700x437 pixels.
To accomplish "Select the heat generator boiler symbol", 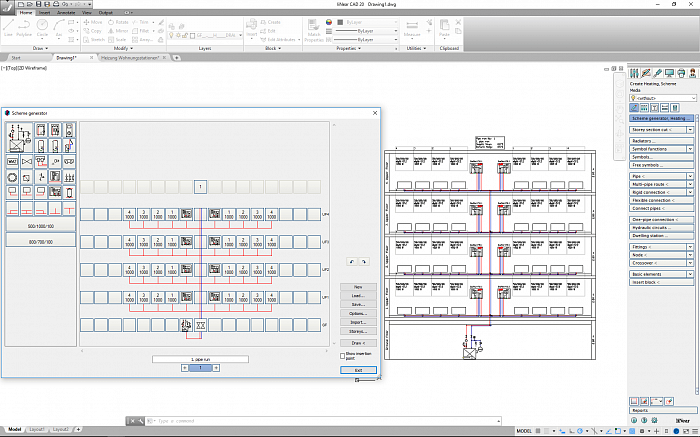I will coord(19,138).
